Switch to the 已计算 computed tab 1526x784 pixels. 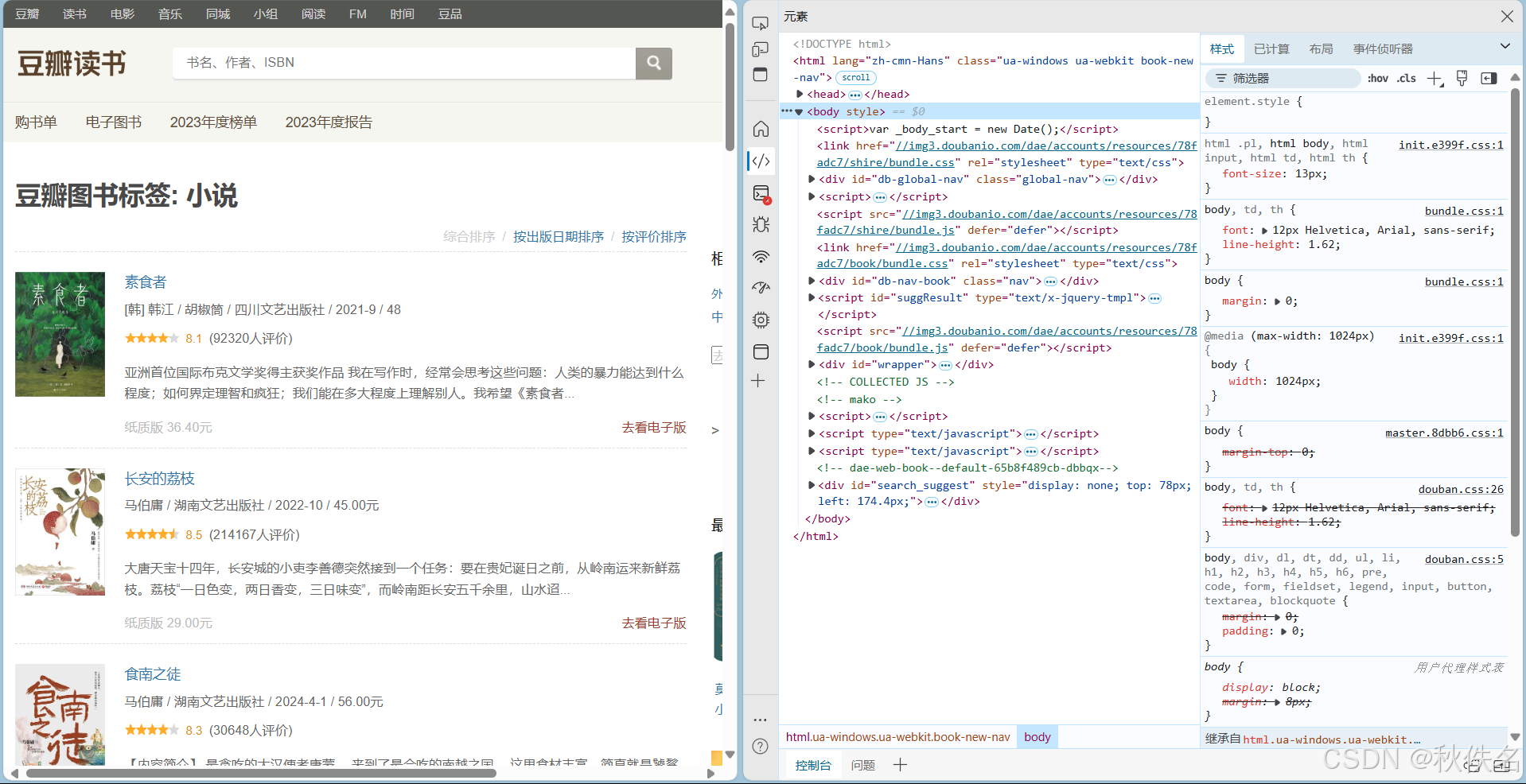(x=1271, y=49)
